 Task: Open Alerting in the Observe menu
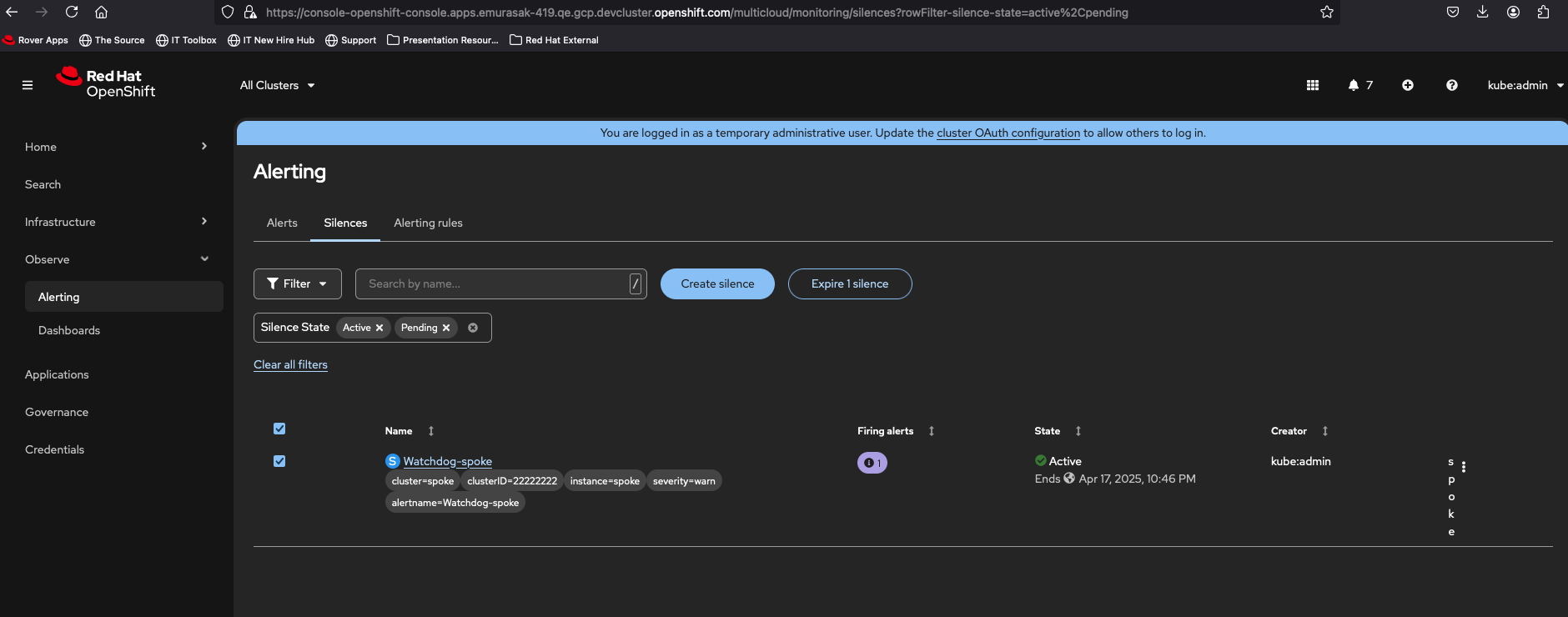tap(124, 297)
